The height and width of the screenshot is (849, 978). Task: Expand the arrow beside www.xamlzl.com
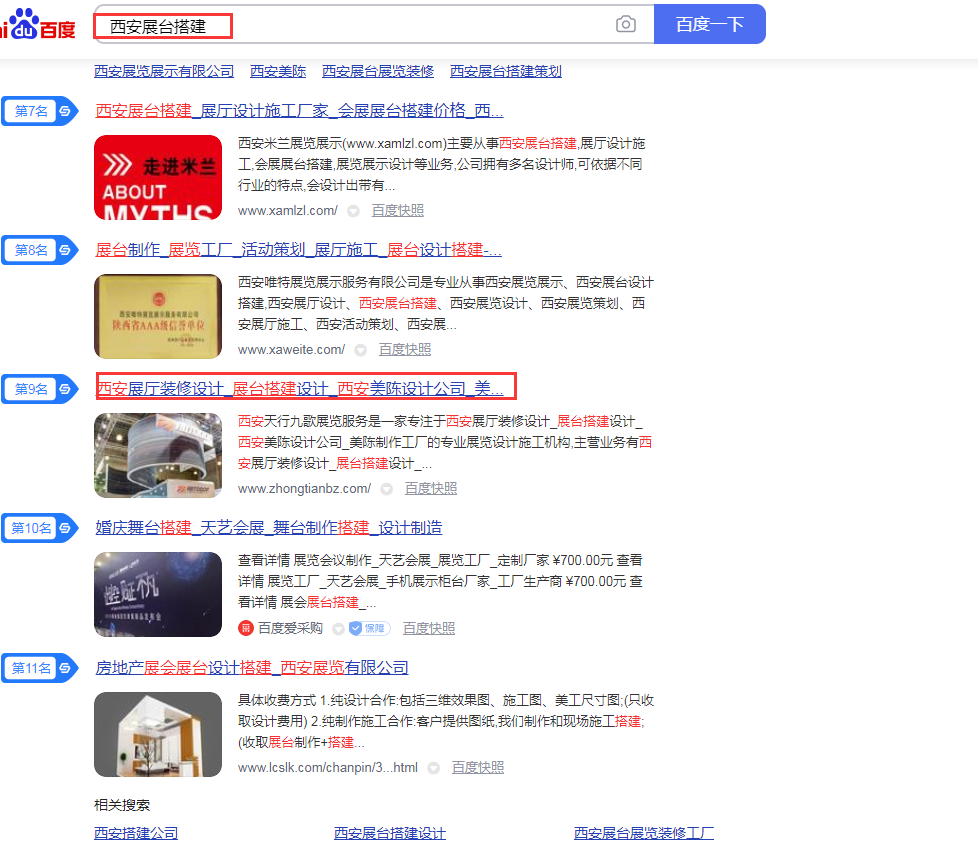click(x=353, y=211)
